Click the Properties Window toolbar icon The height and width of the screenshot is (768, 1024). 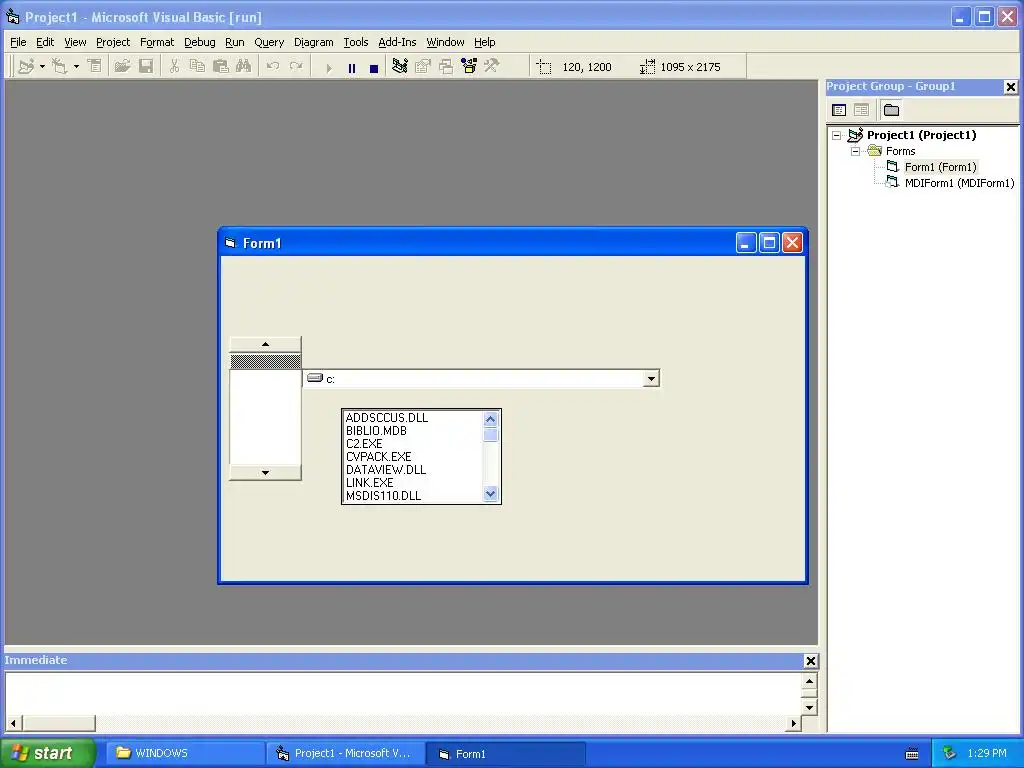pyautogui.click(x=423, y=67)
